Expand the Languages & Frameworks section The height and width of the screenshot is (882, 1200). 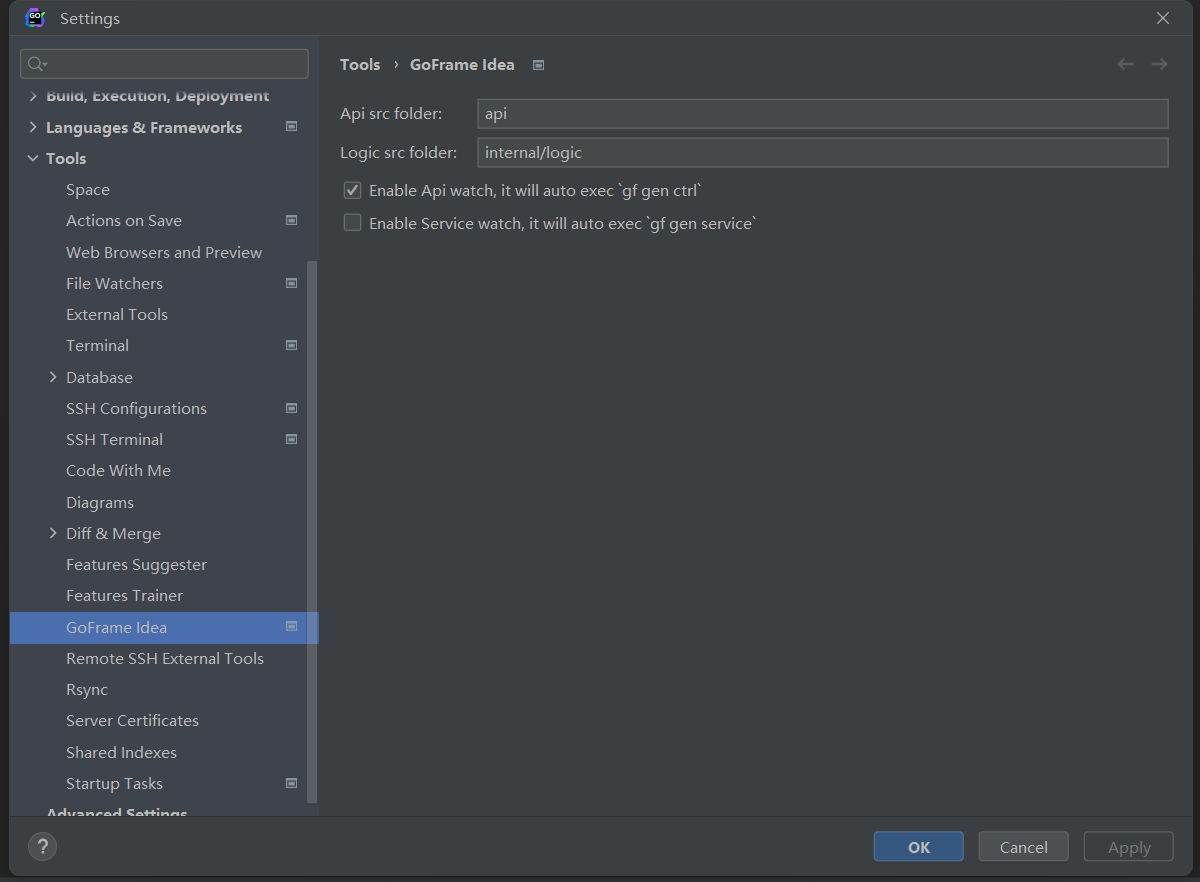click(x=33, y=127)
